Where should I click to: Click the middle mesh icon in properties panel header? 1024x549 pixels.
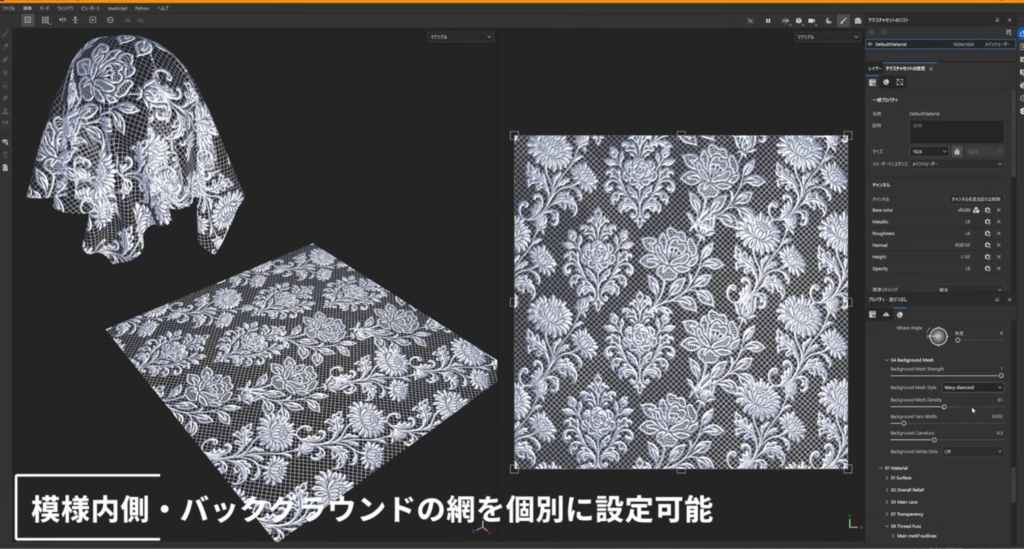click(886, 315)
